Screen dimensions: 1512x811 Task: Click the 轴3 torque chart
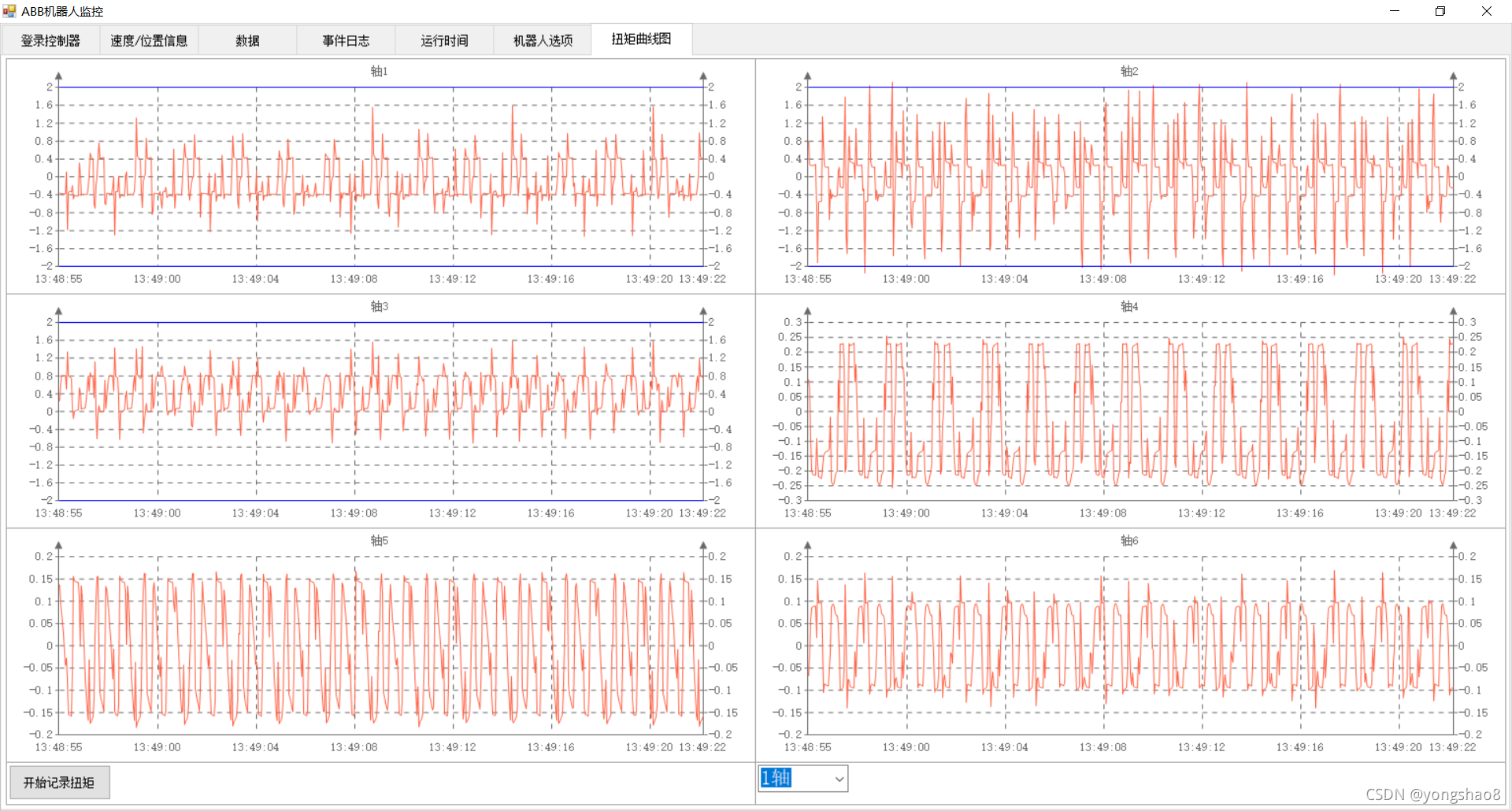pos(380,411)
